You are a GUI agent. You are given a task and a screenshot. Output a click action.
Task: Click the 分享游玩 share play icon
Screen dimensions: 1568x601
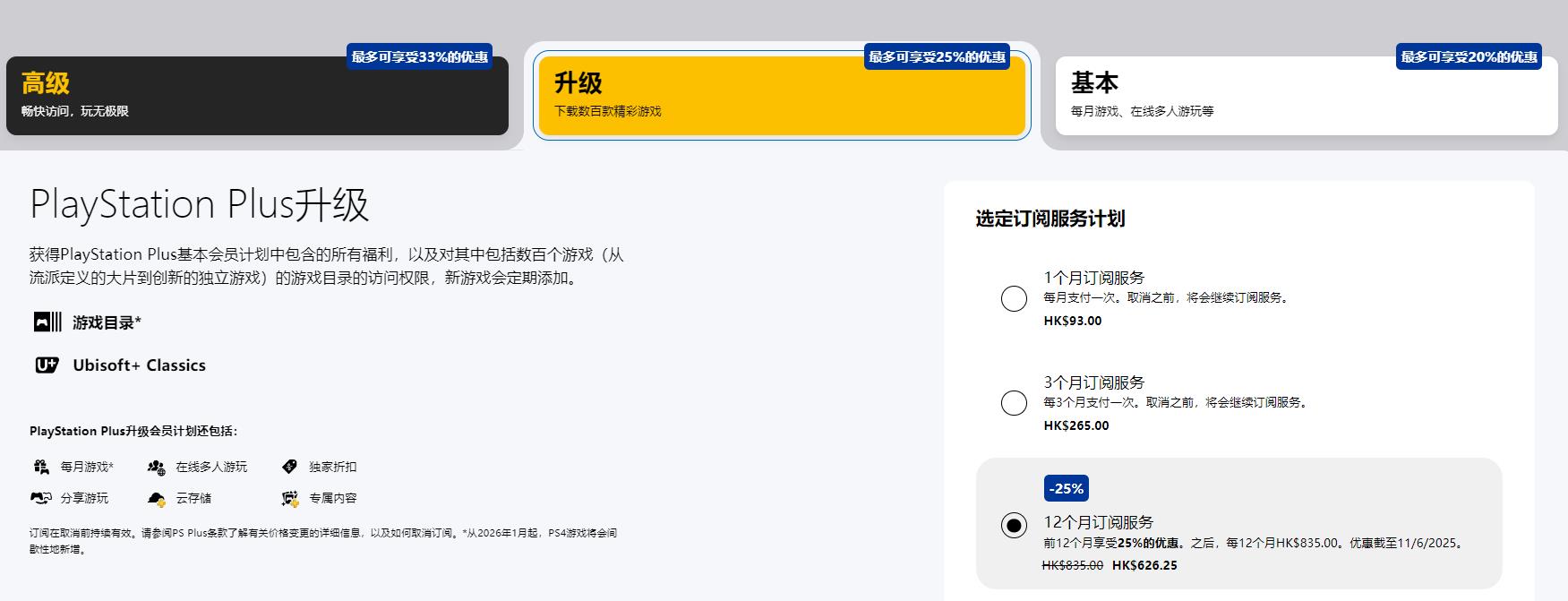(41, 498)
